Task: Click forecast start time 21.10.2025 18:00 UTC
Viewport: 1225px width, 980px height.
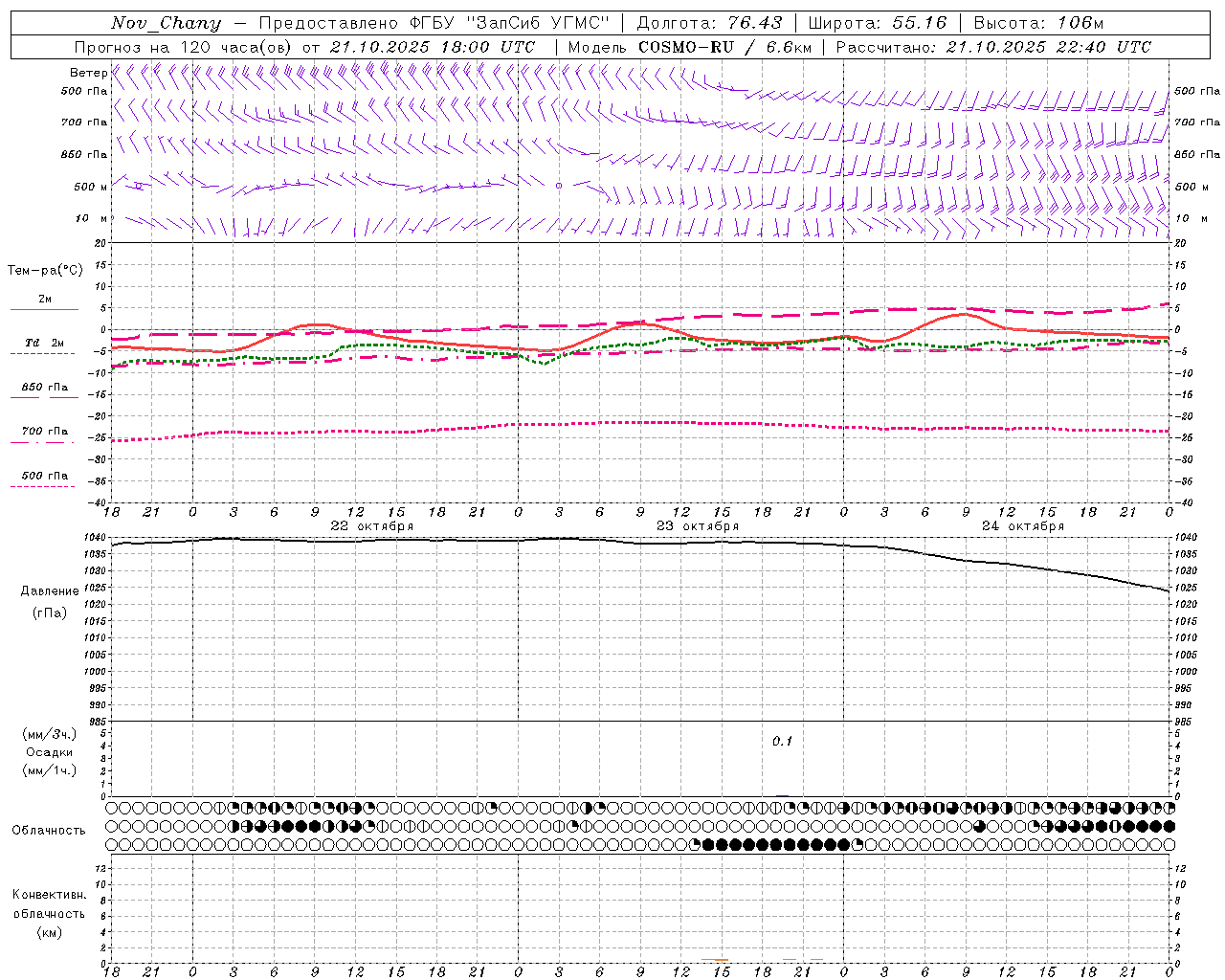Action: 433,47
